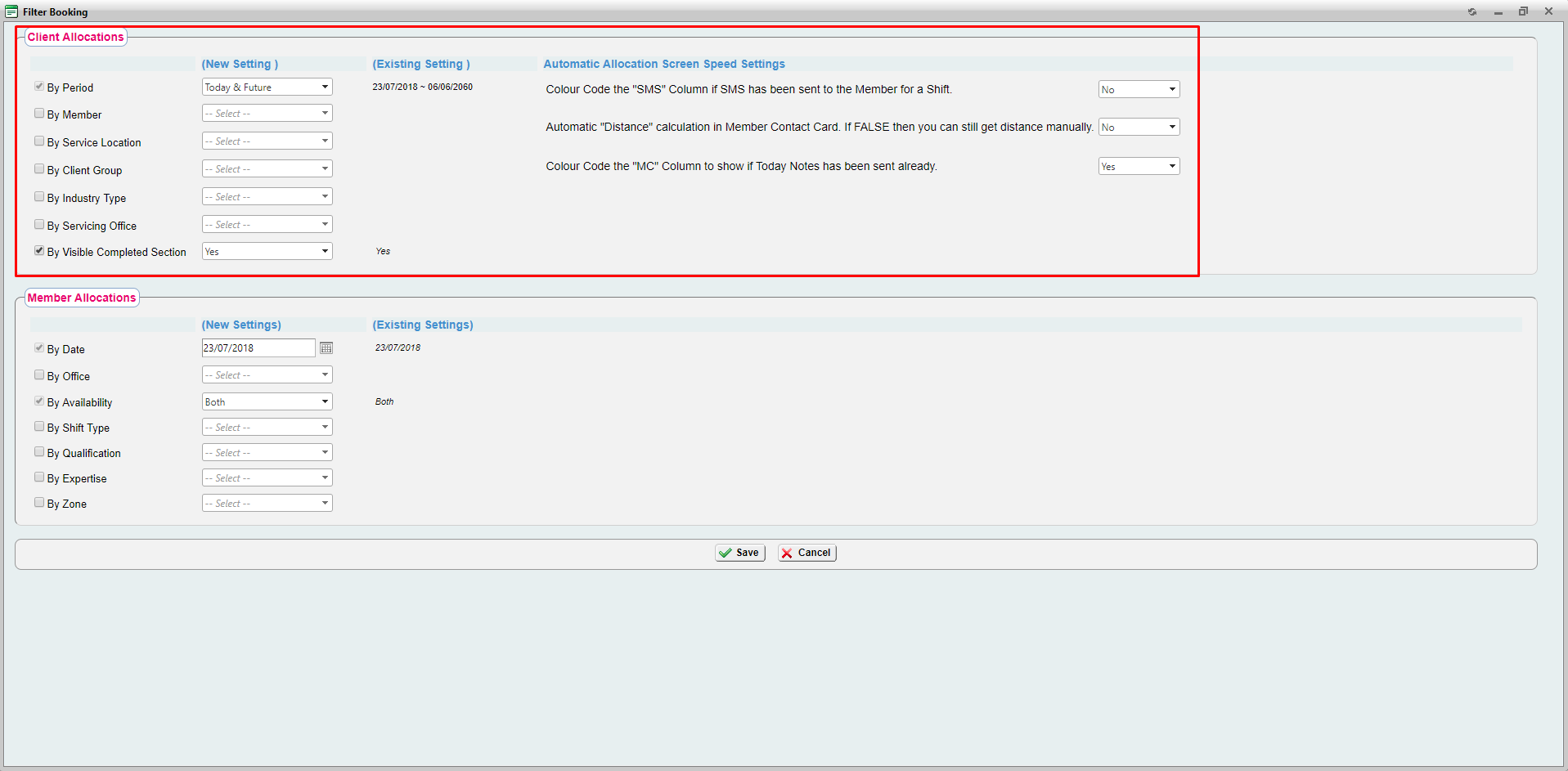Screen dimensions: 1568x771
Task: Click the Filter Booking window icon
Action: (11, 11)
